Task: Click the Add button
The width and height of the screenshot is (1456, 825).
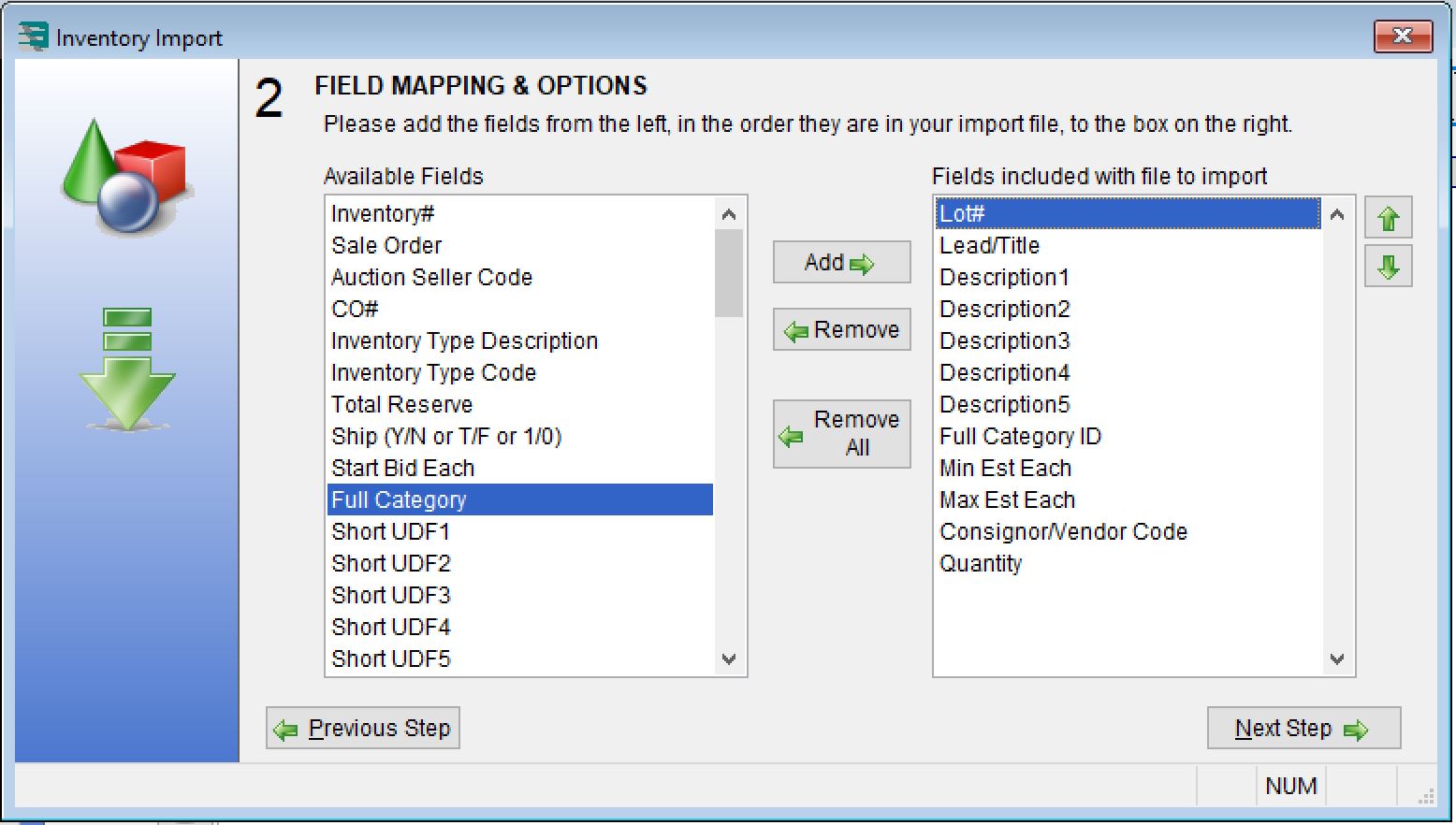Action: [841, 263]
